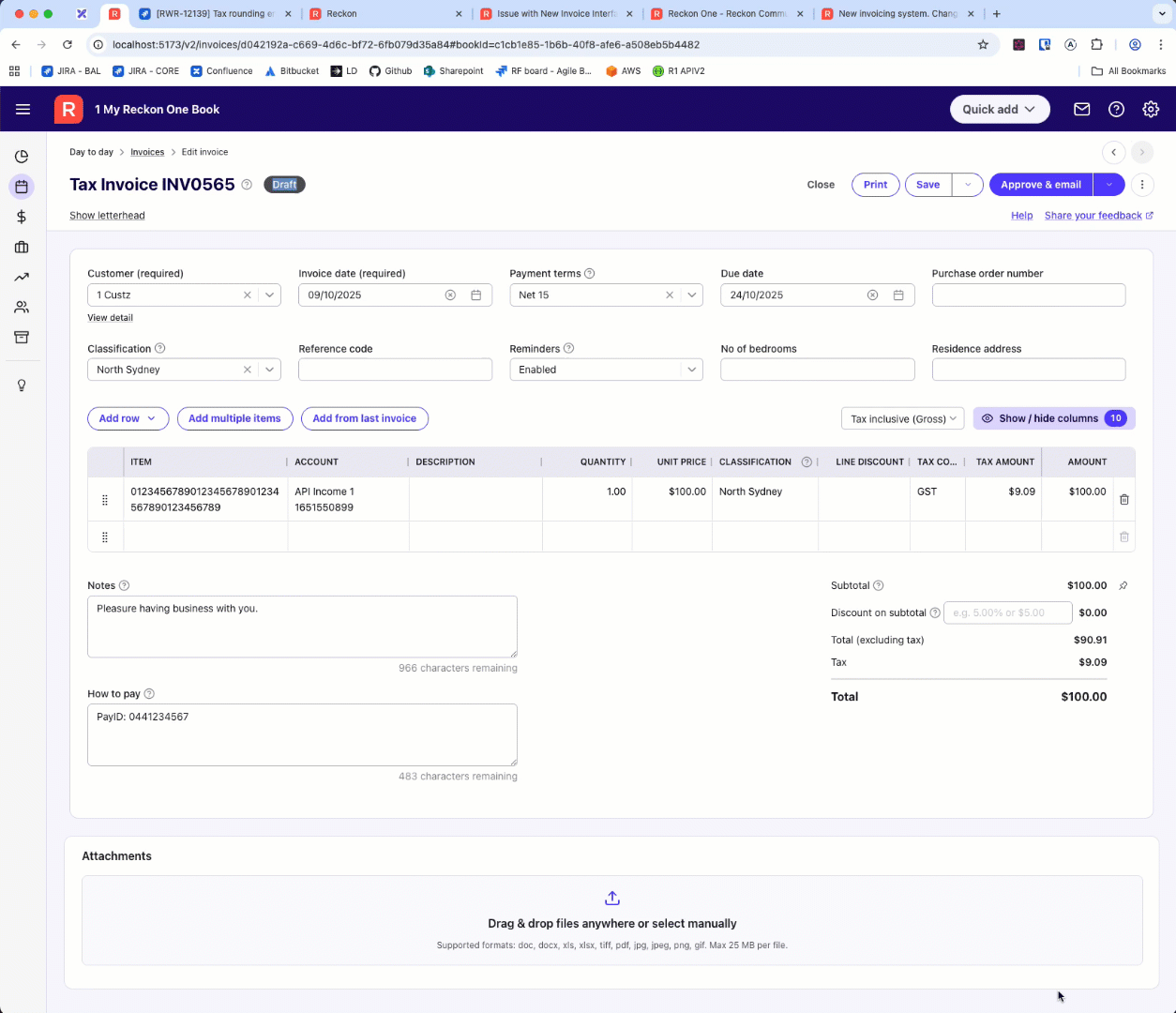Open the help question mark in header
The height and width of the screenshot is (1013, 1176).
point(1116,109)
